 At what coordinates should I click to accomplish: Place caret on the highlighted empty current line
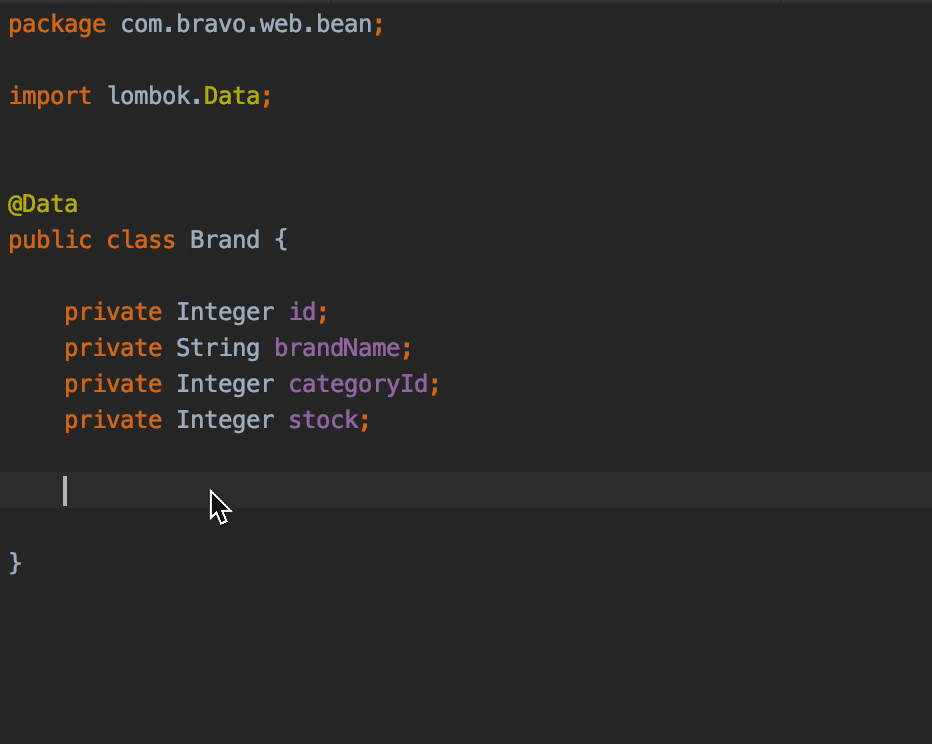click(x=466, y=490)
